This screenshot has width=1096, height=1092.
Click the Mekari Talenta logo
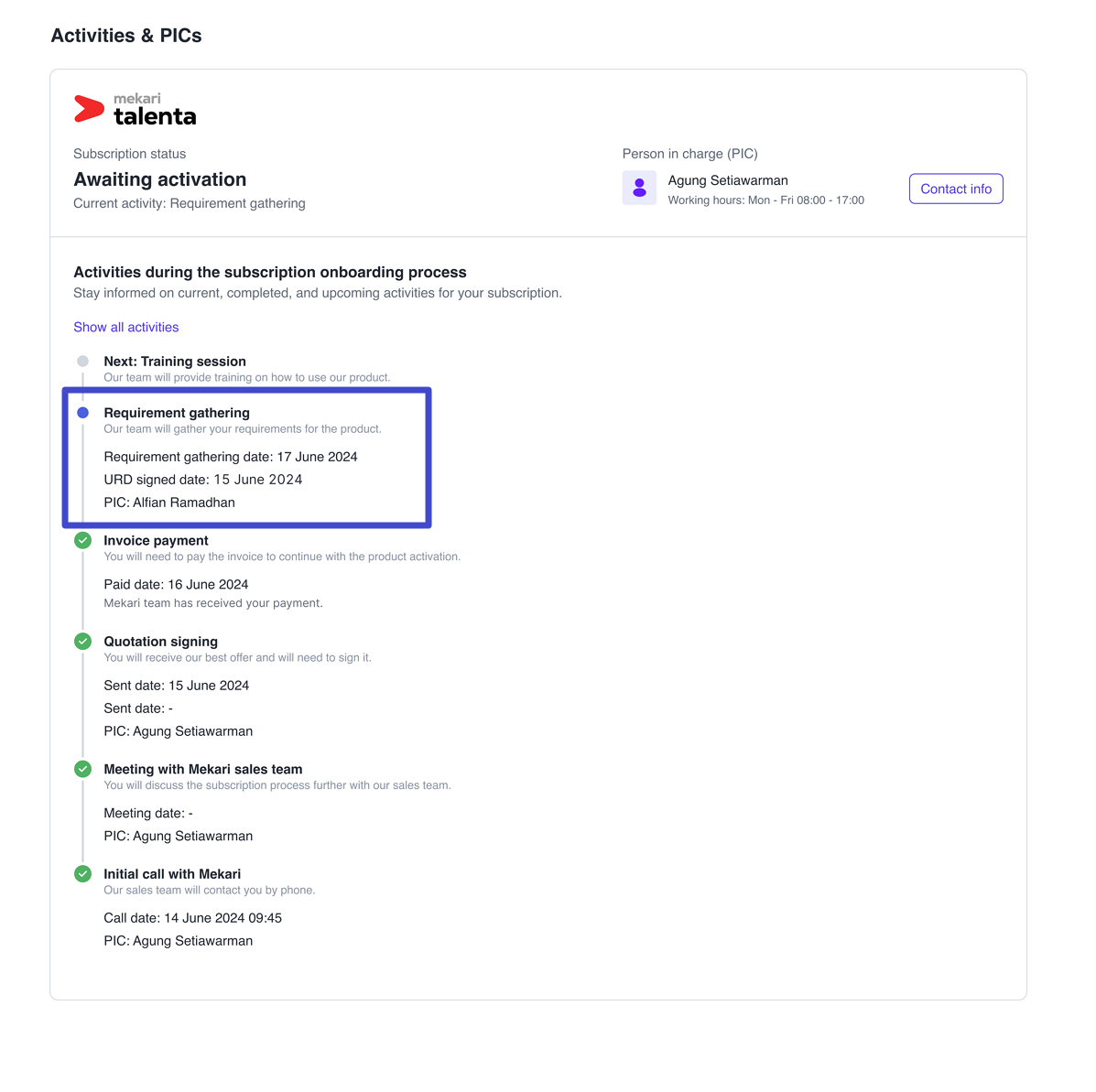click(x=135, y=110)
